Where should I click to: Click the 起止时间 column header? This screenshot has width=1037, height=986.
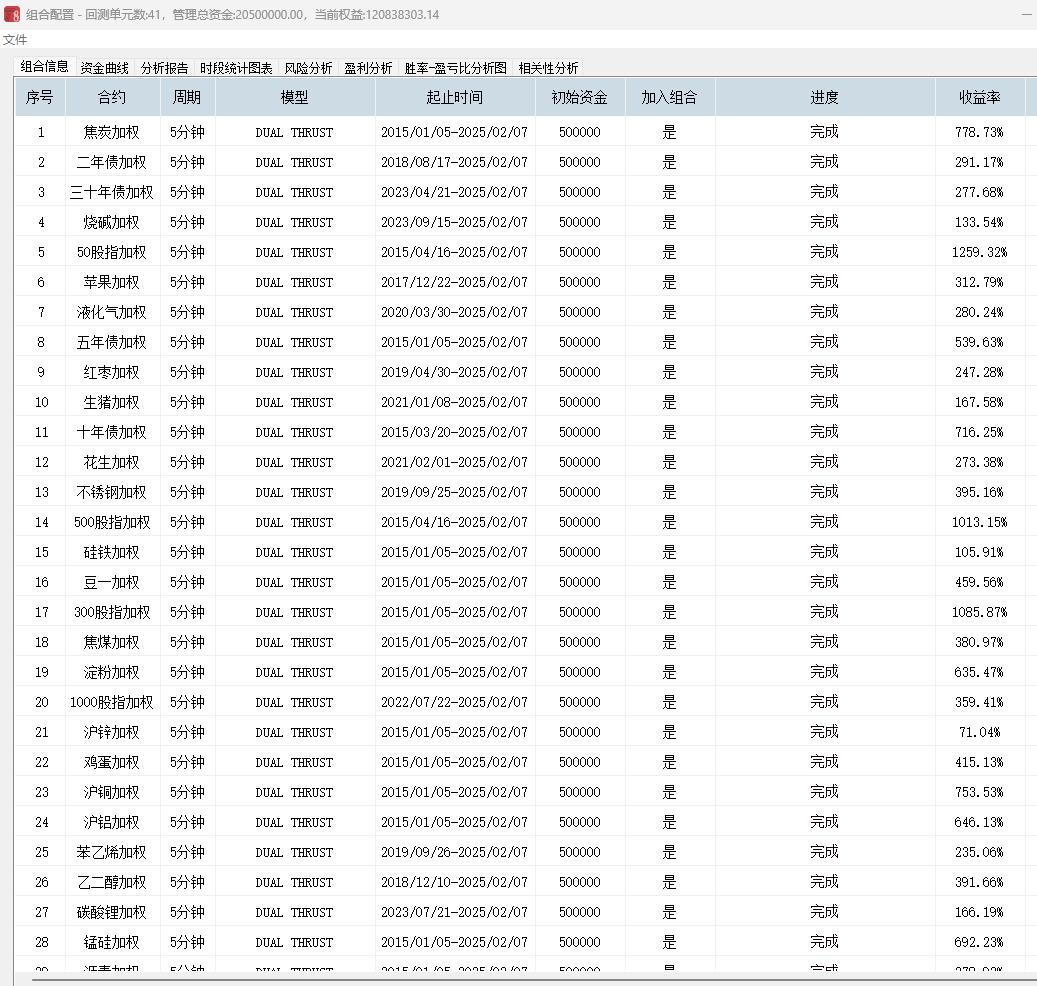click(456, 97)
